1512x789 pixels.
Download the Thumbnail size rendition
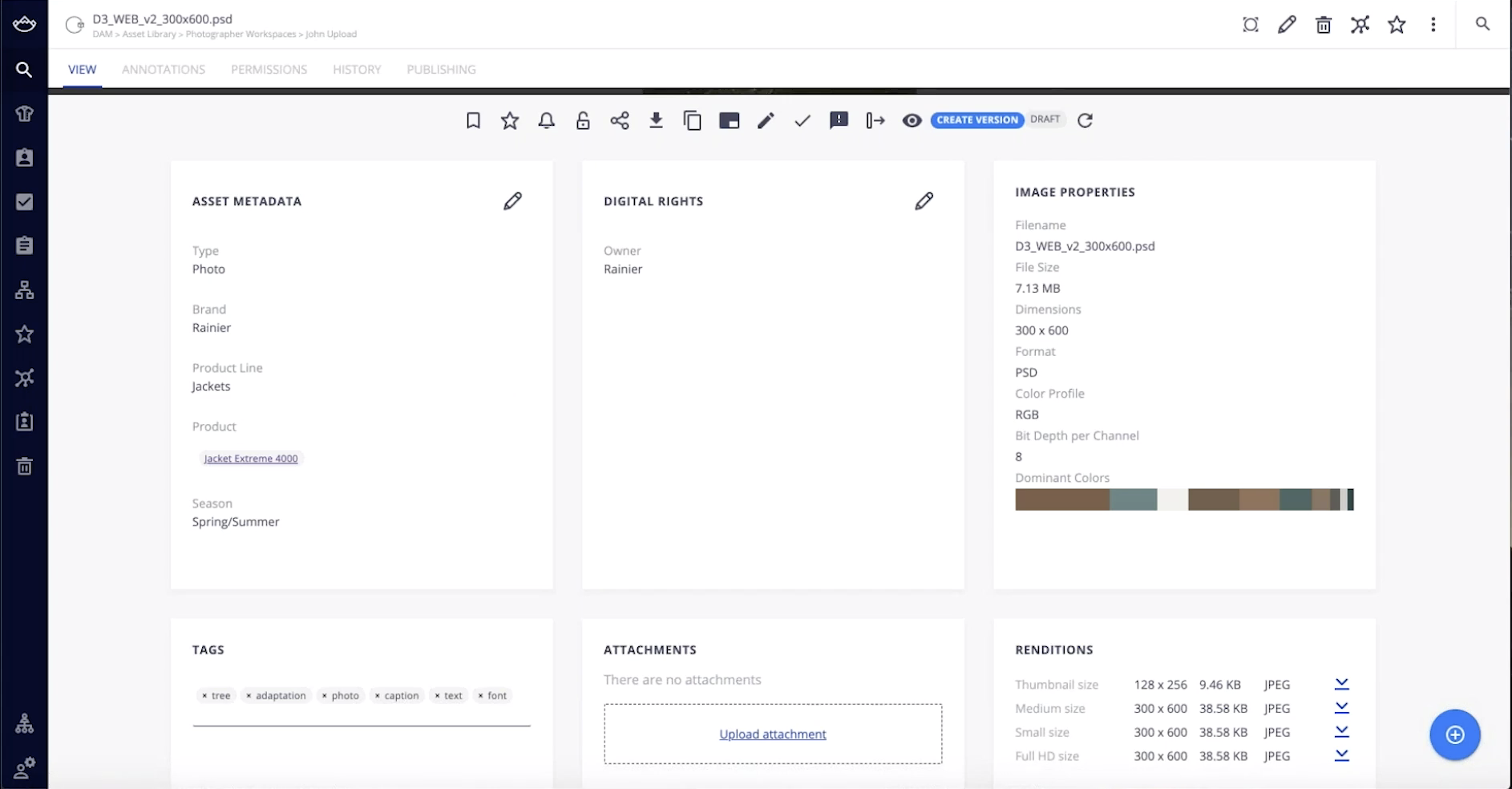tap(1341, 684)
